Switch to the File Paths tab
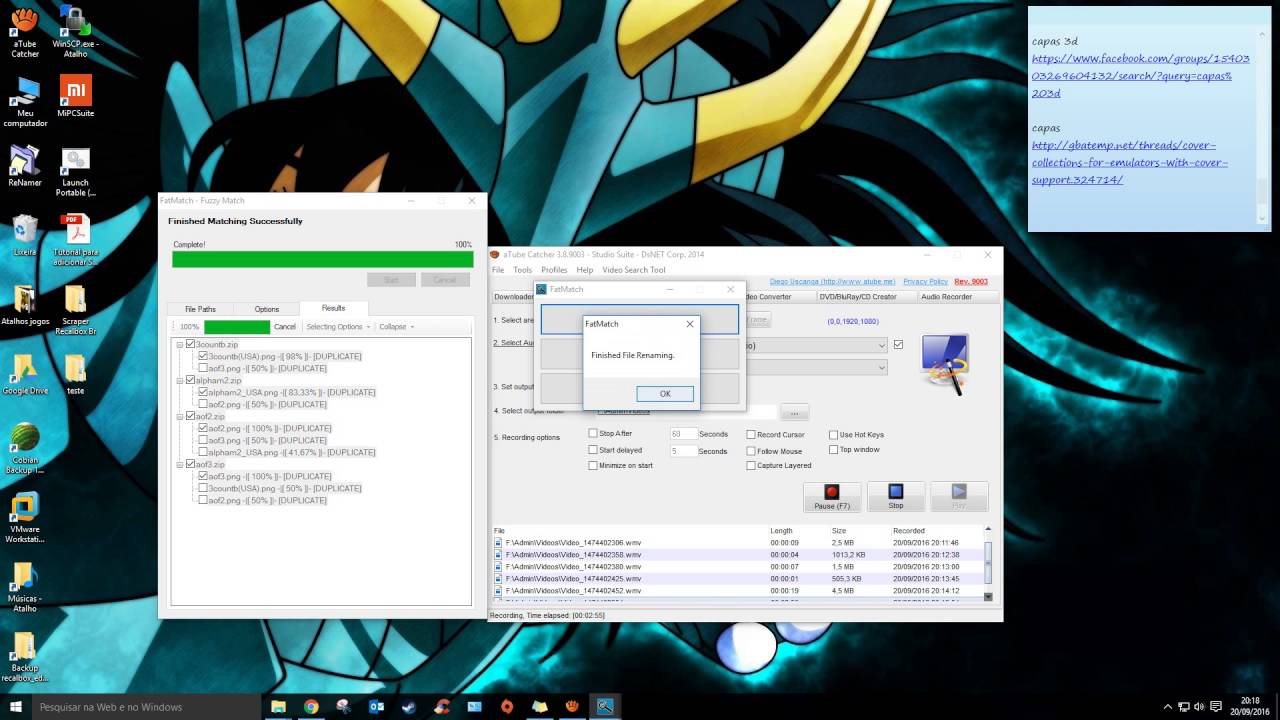 click(200, 309)
